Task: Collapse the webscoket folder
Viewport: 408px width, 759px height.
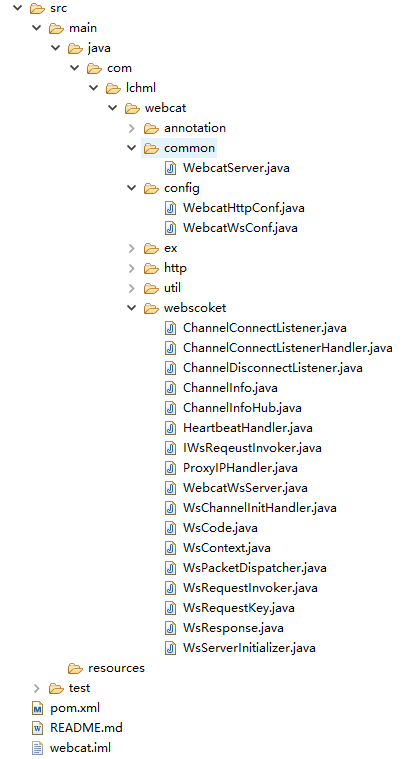Action: pyautogui.click(x=132, y=308)
